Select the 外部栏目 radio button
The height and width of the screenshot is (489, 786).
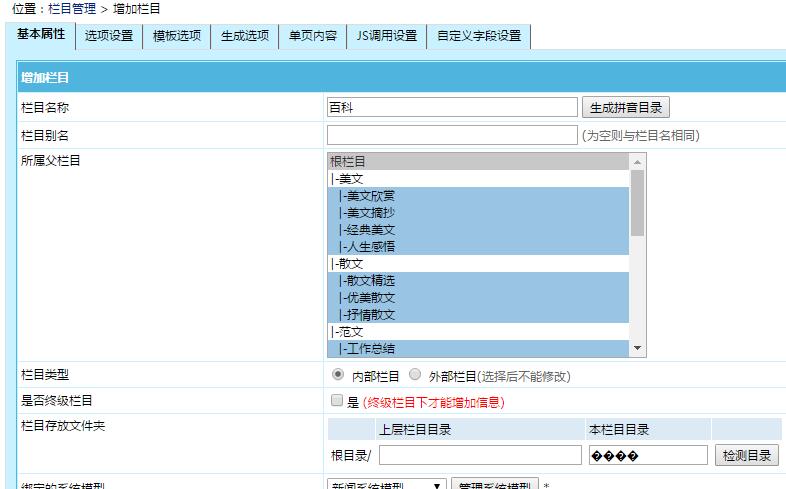pos(415,376)
